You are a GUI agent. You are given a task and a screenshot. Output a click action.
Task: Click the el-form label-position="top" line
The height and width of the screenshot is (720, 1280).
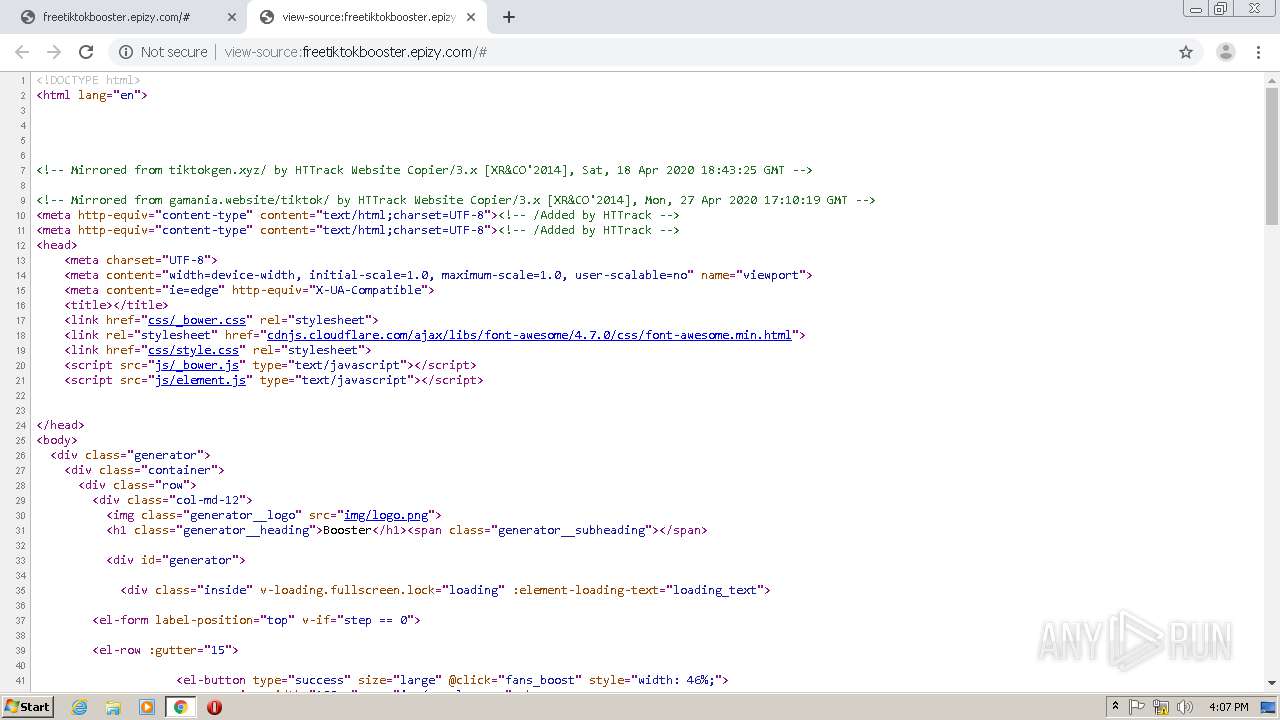pos(257,620)
